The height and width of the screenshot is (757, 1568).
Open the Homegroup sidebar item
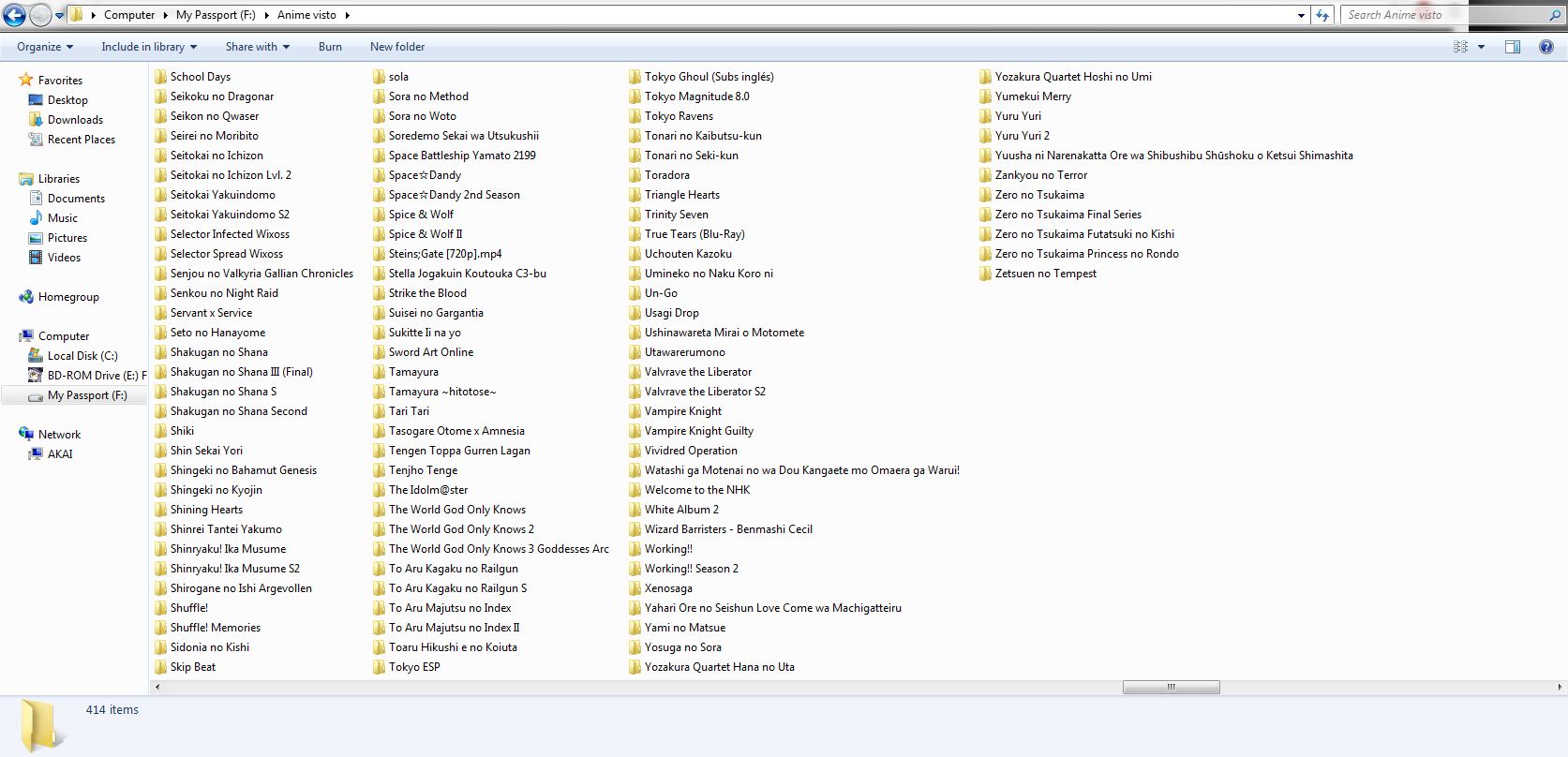tap(67, 297)
